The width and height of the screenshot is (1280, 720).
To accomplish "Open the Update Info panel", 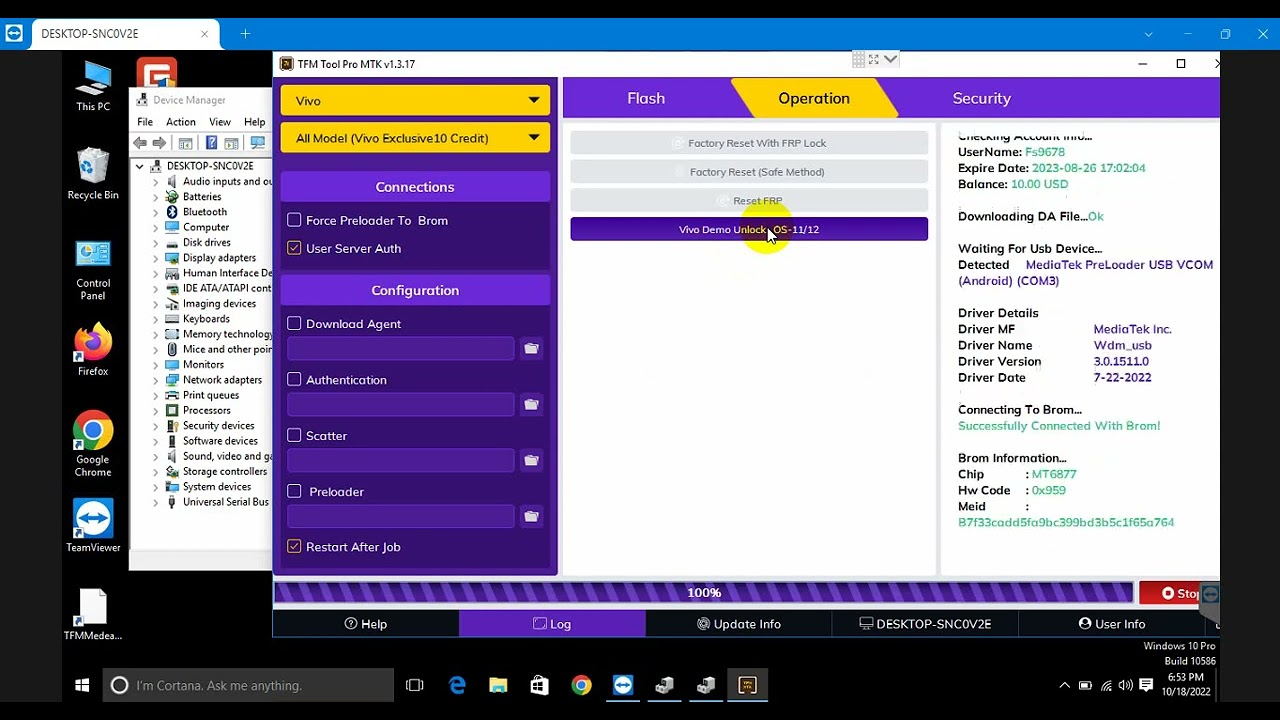I will (x=738, y=624).
